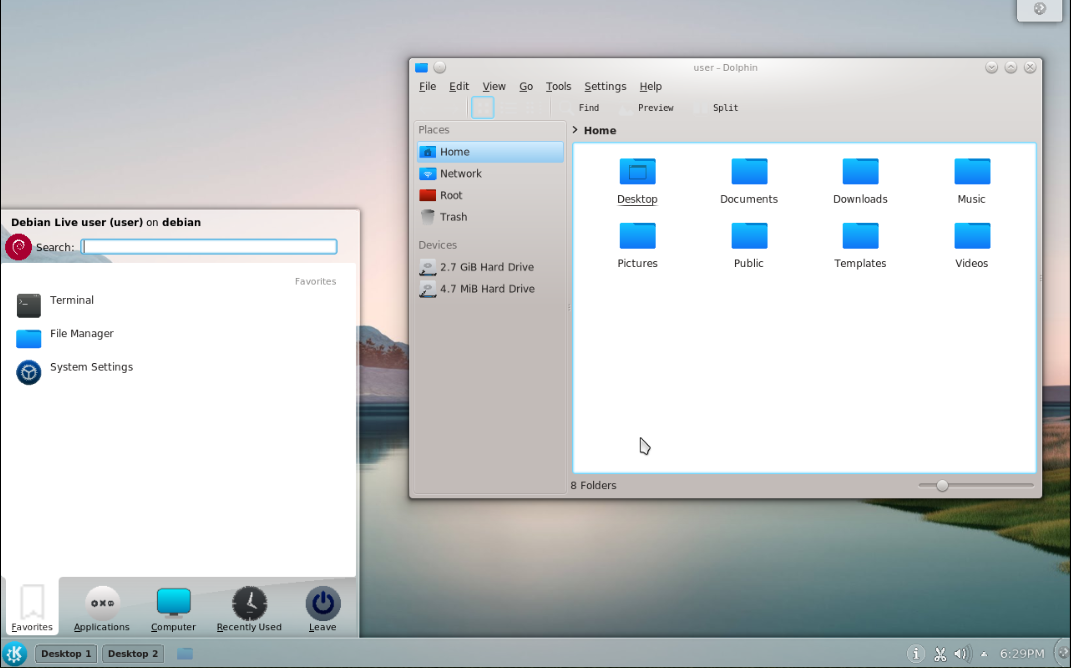Adjust the icon zoom slider handle
The width and height of the screenshot is (1071, 668).
(x=941, y=485)
